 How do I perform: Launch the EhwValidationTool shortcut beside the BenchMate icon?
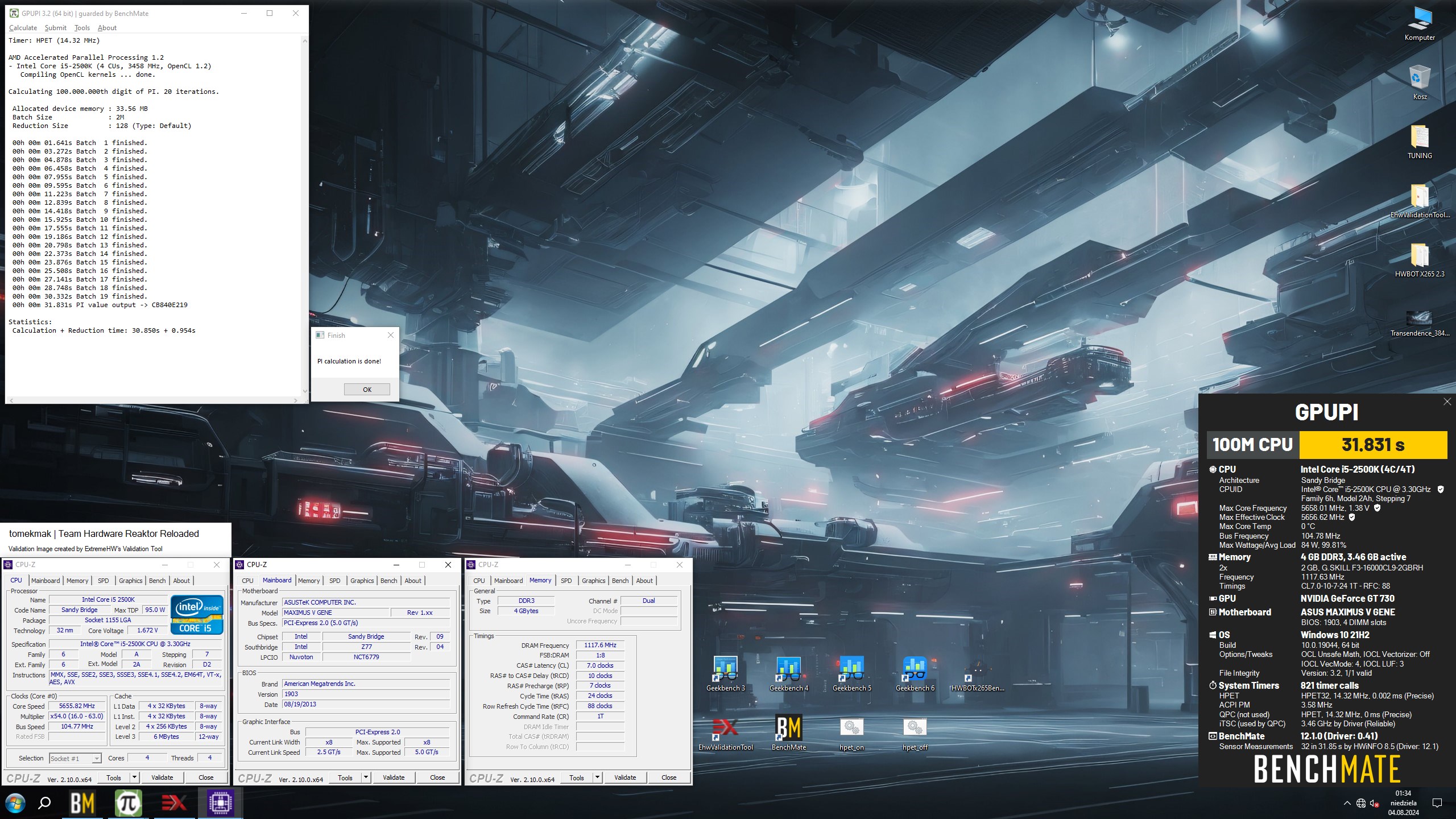click(x=726, y=733)
